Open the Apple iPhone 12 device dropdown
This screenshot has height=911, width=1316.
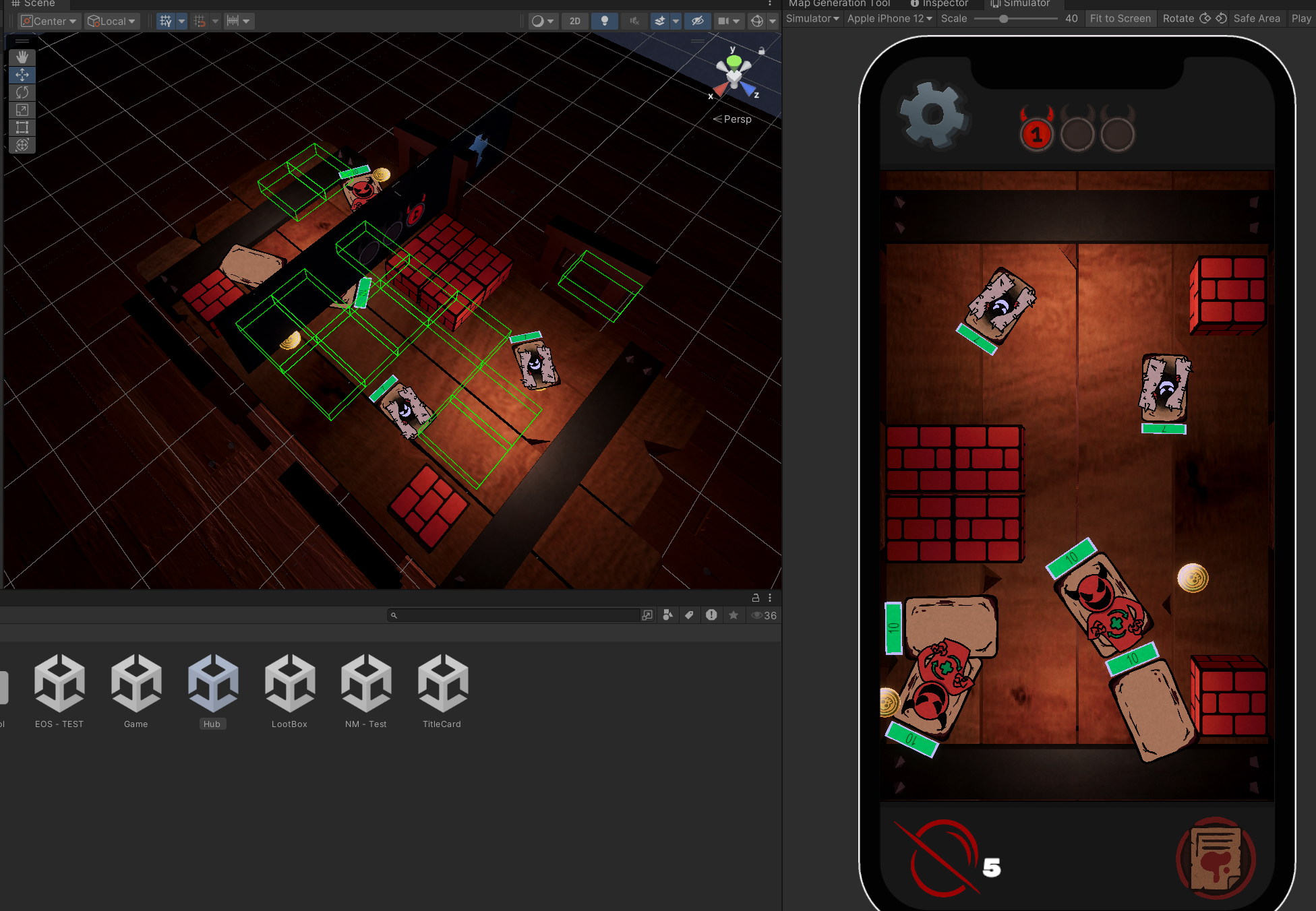pos(889,18)
